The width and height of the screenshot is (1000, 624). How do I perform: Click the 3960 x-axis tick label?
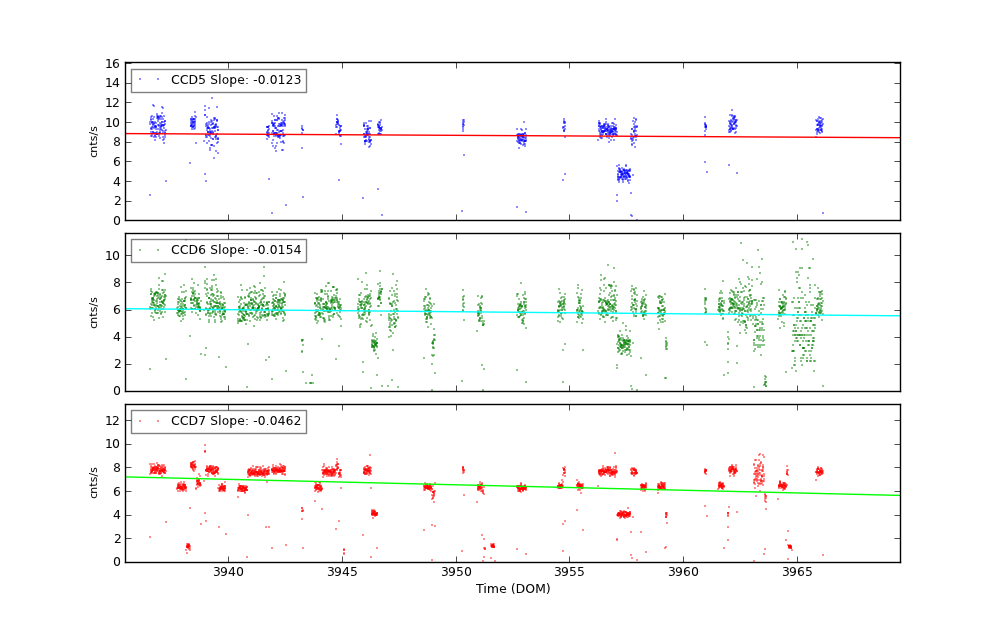(x=684, y=572)
